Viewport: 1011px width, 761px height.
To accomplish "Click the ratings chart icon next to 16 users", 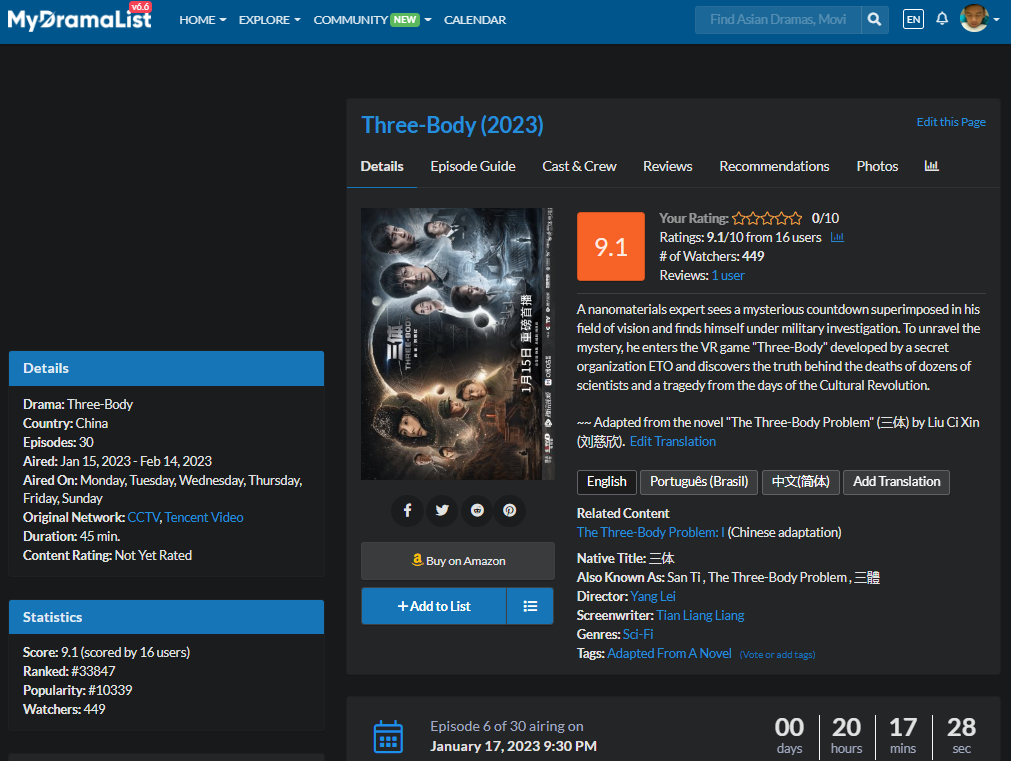I will (838, 238).
